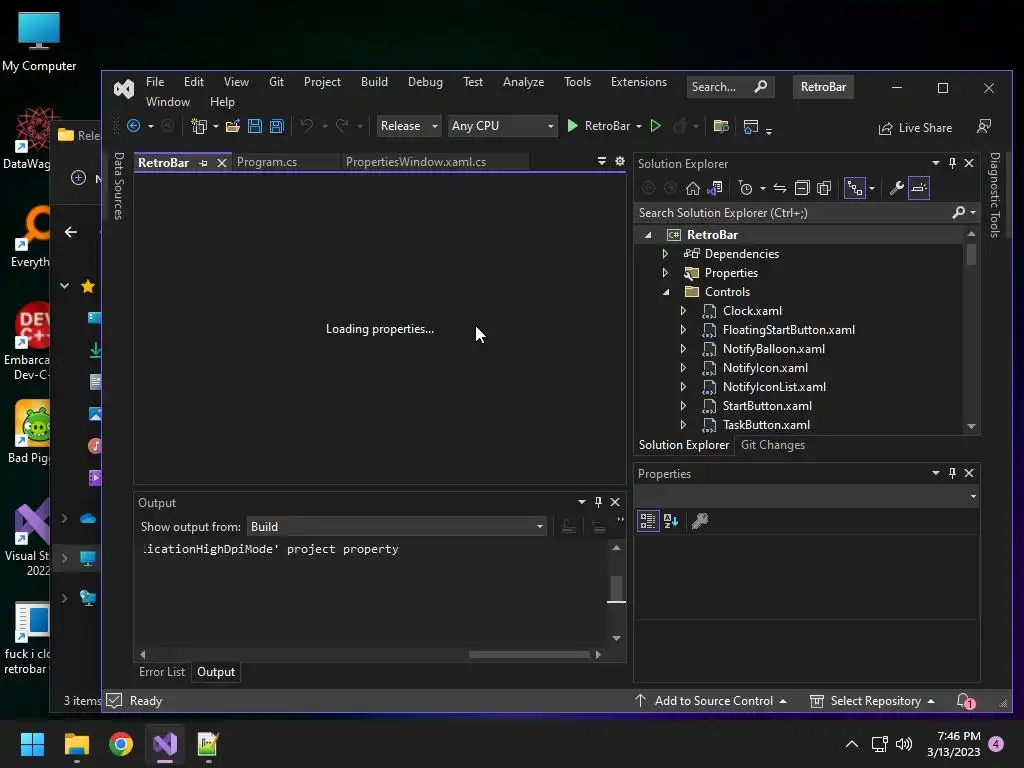
Task: Click the window layout toolbar icon
Action: click(751, 126)
